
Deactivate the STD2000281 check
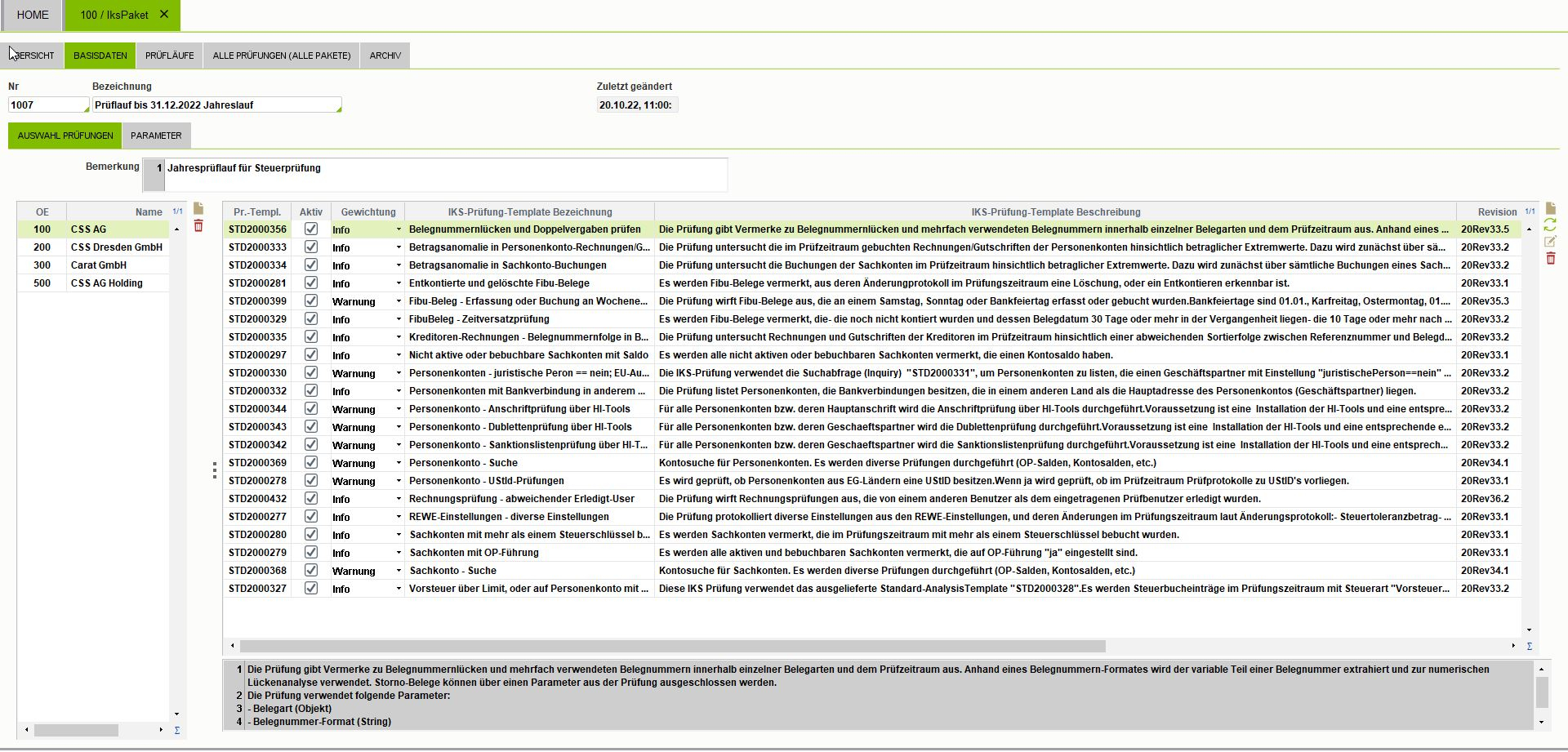(x=311, y=283)
